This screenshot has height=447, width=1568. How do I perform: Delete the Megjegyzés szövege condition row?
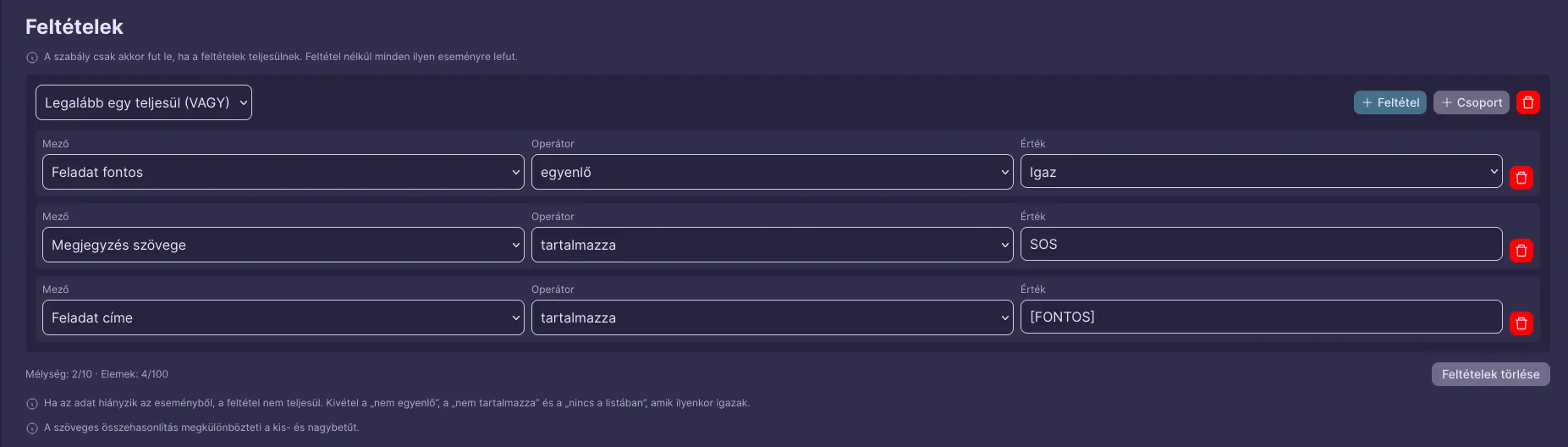pyautogui.click(x=1521, y=251)
